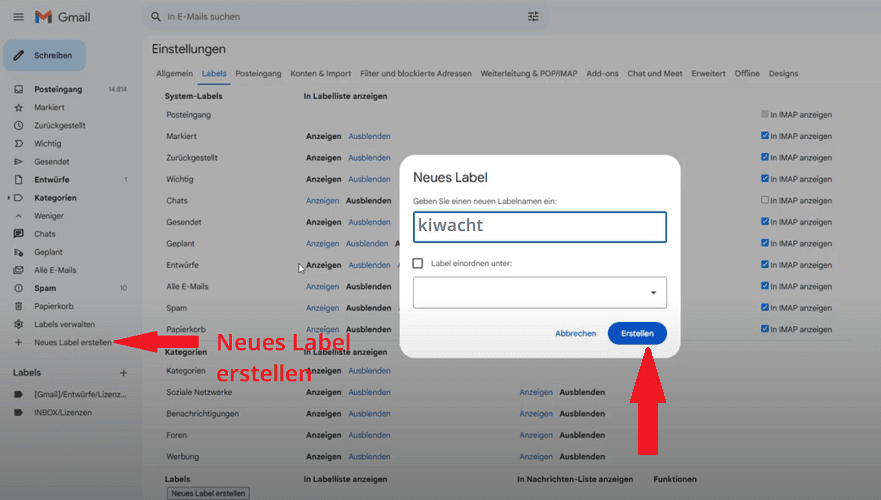Click Anzeigen for Spam row

[x=323, y=308]
